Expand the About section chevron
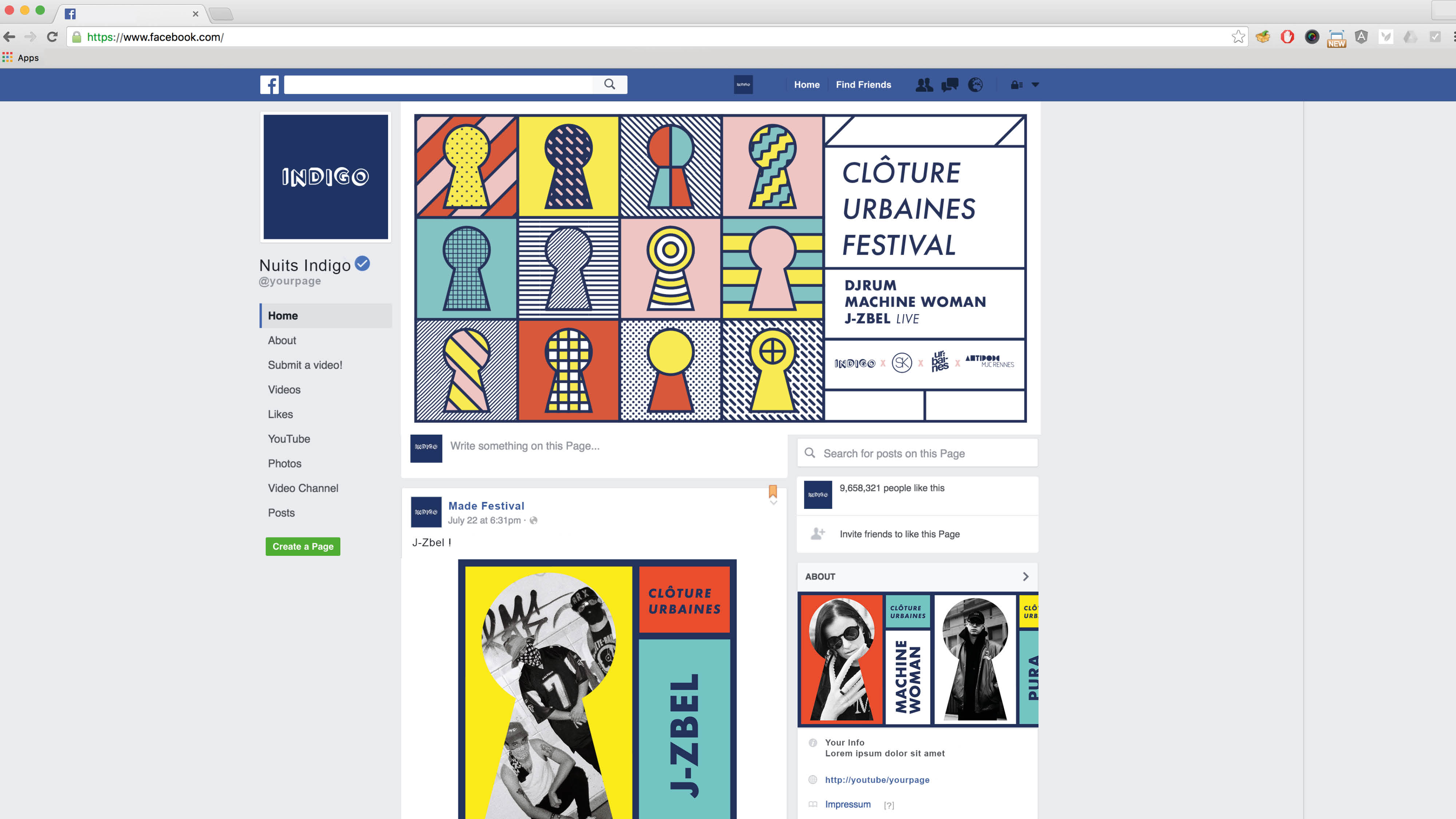 [x=1025, y=577]
